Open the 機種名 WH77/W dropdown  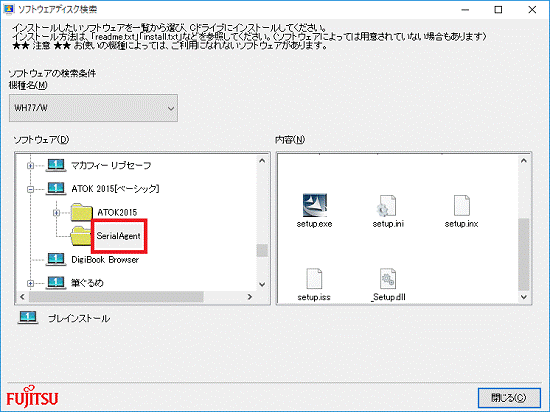[93, 108]
